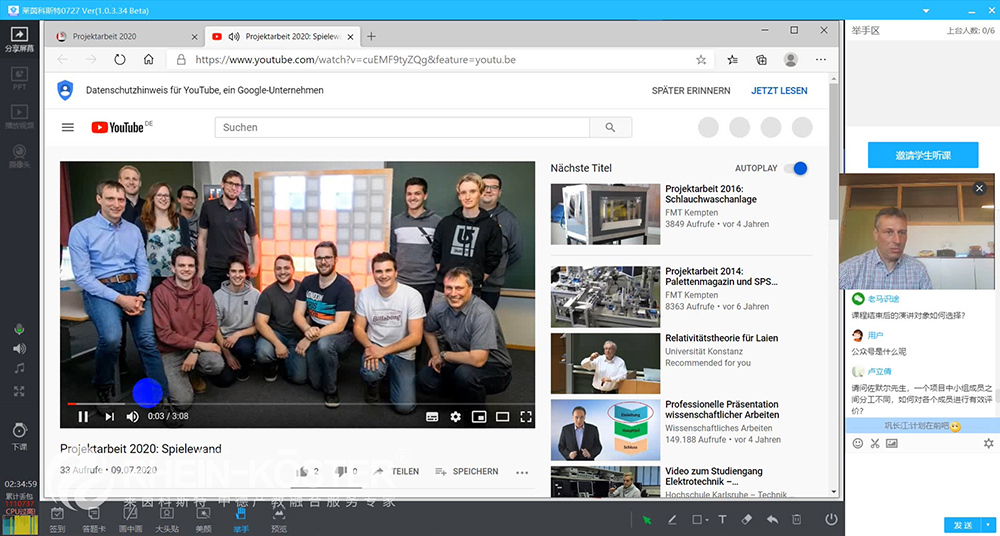Open the 大头贴 sticker photo tool

coord(166,519)
